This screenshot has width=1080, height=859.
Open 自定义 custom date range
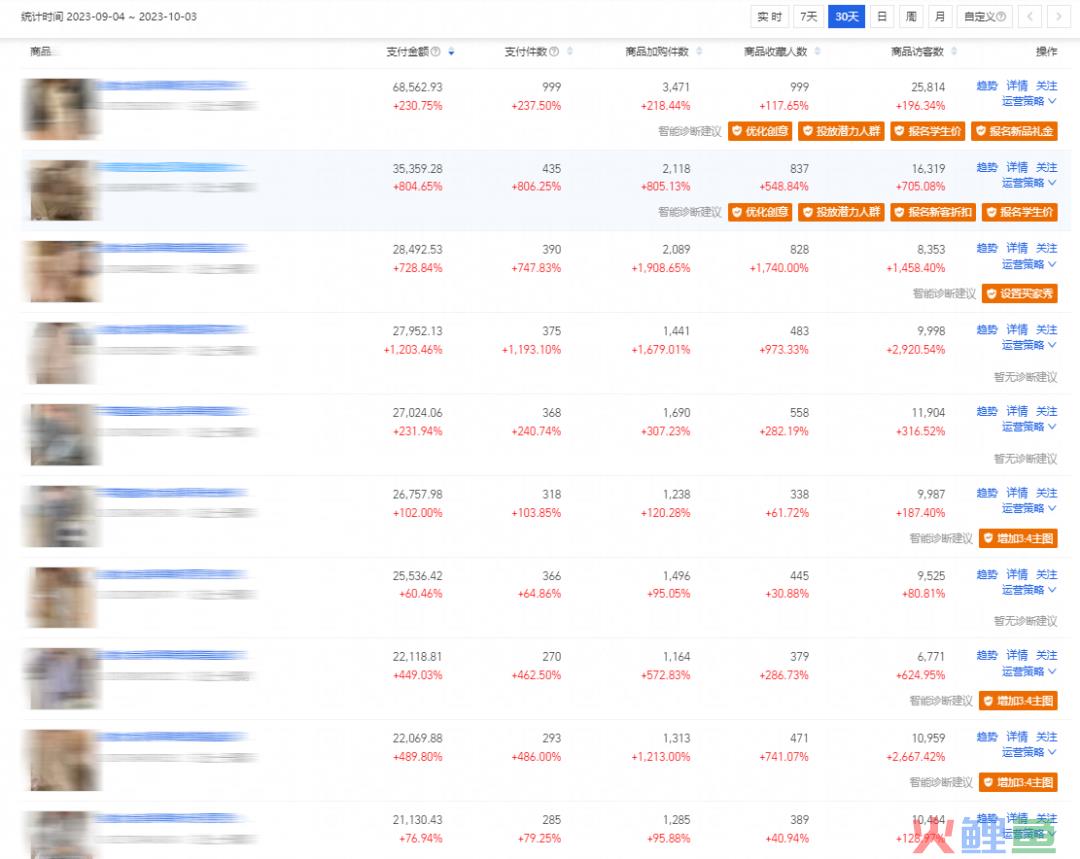click(x=984, y=17)
